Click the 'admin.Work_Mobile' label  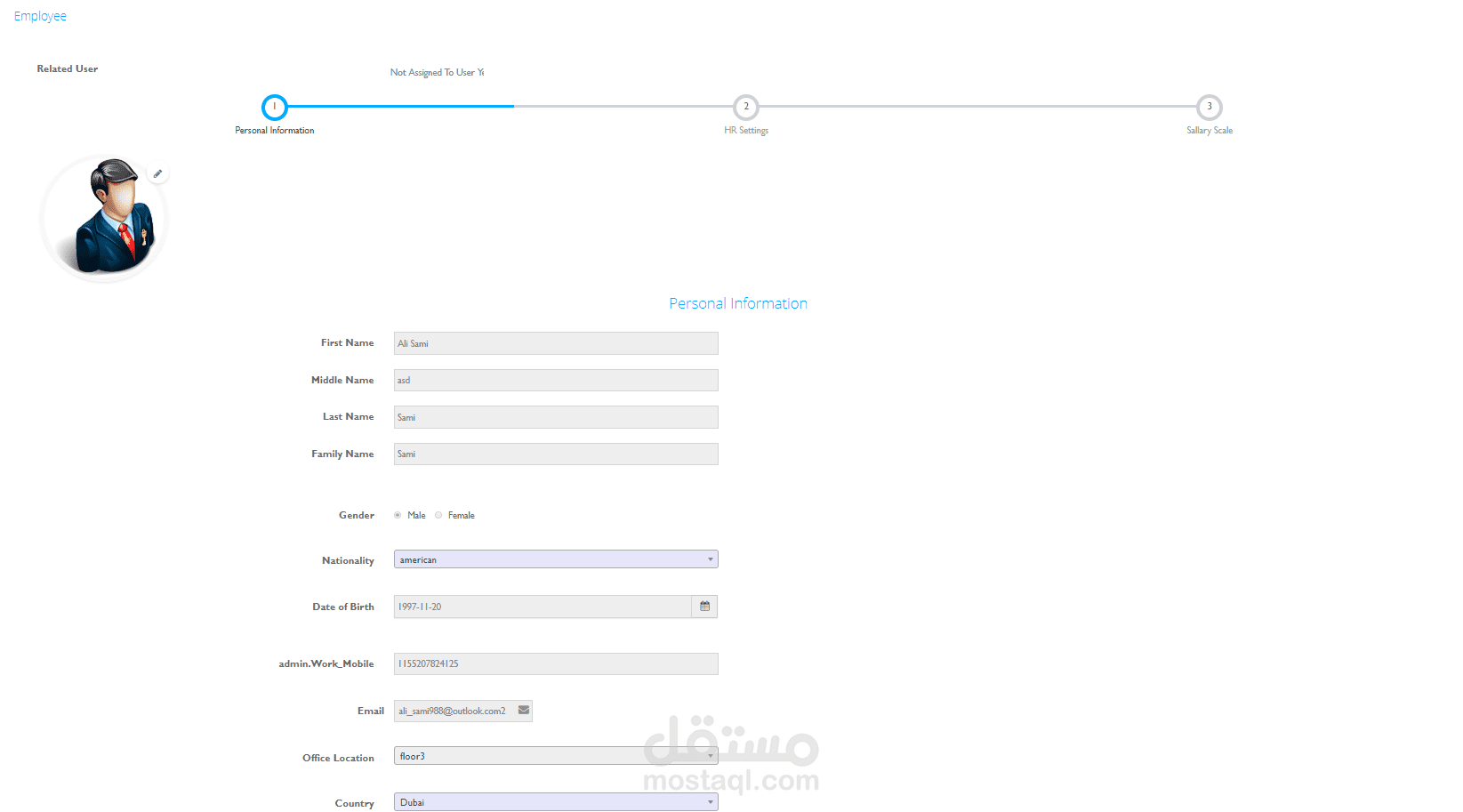(x=326, y=663)
